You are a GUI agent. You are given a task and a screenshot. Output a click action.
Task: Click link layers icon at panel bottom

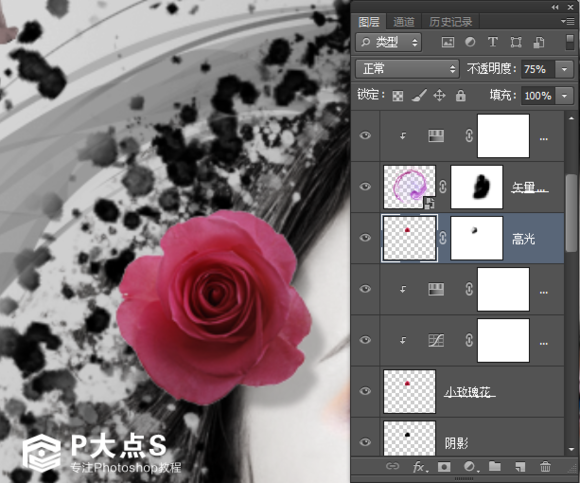coord(392,466)
